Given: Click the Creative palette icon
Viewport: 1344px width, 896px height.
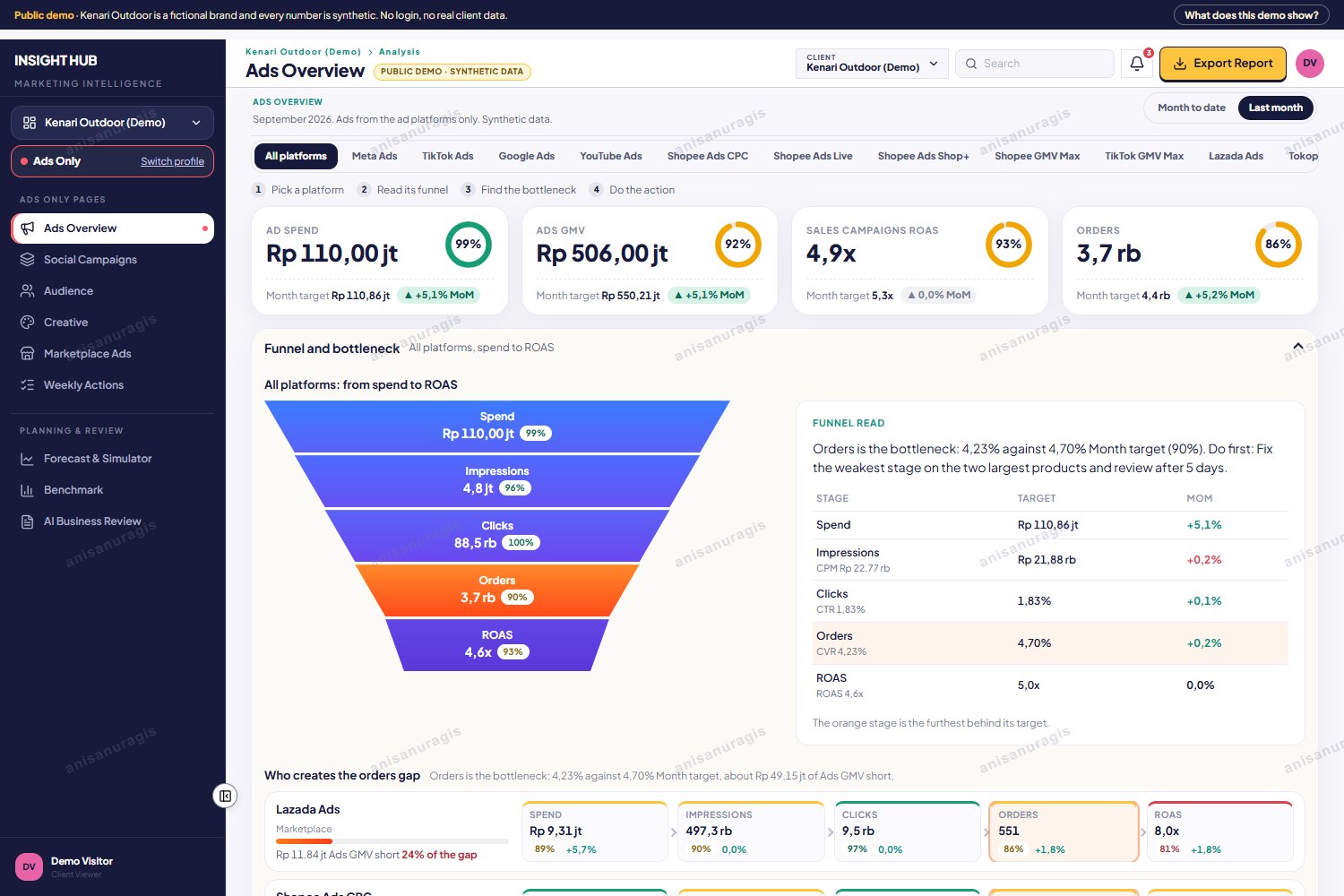Looking at the screenshot, I should click(28, 323).
